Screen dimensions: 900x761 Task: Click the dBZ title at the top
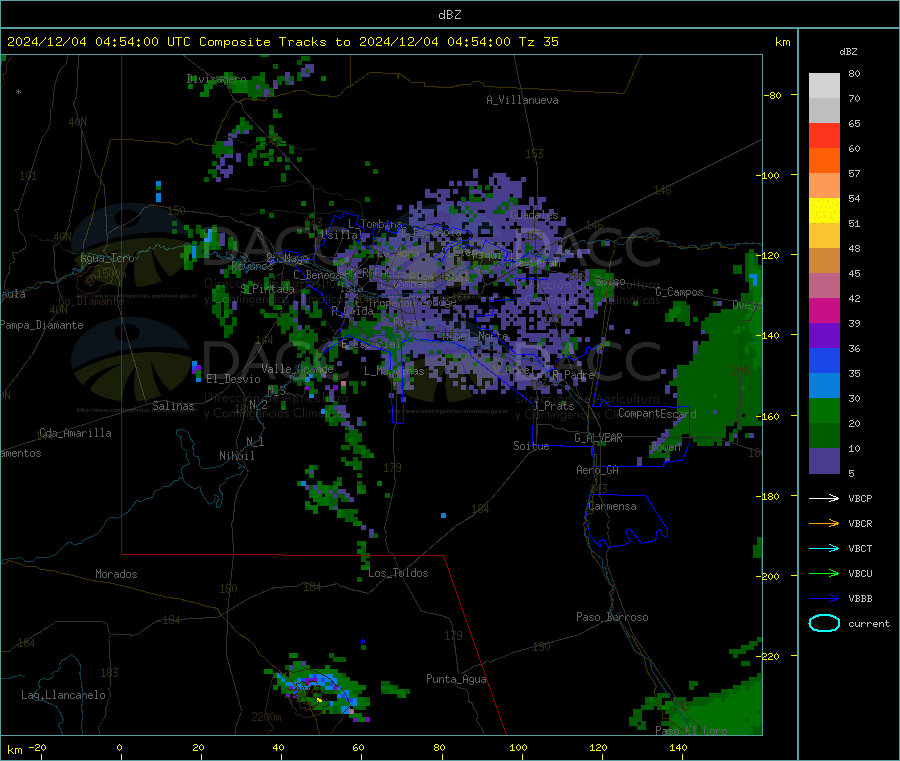(449, 14)
